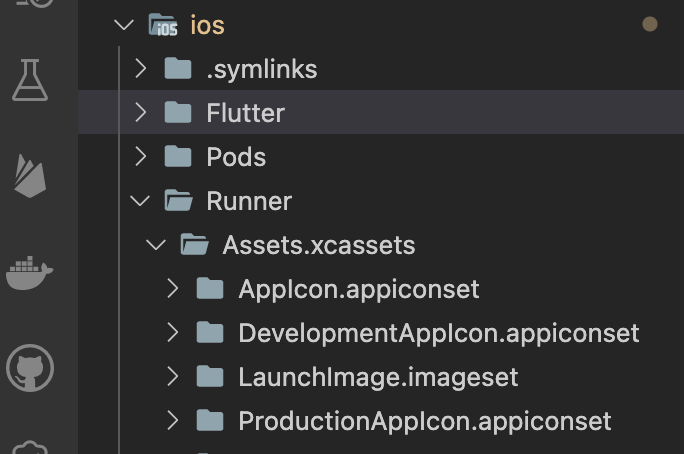This screenshot has height=454, width=684.
Task: Click the Pods folder icon
Action: point(178,156)
